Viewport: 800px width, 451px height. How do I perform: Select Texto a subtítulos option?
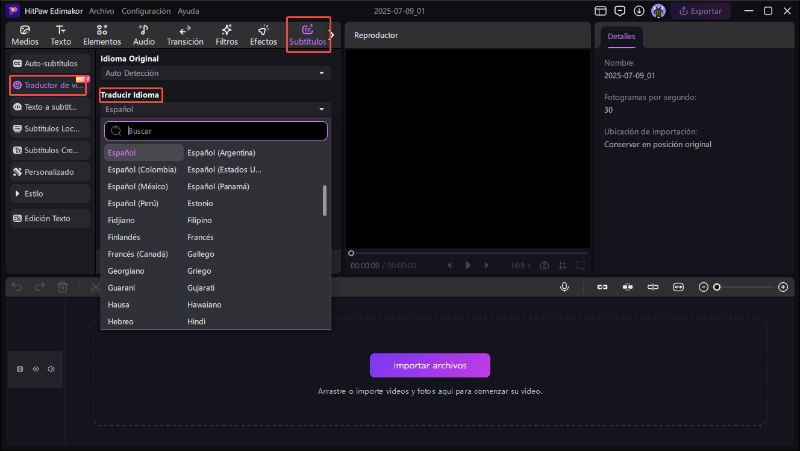click(49, 107)
